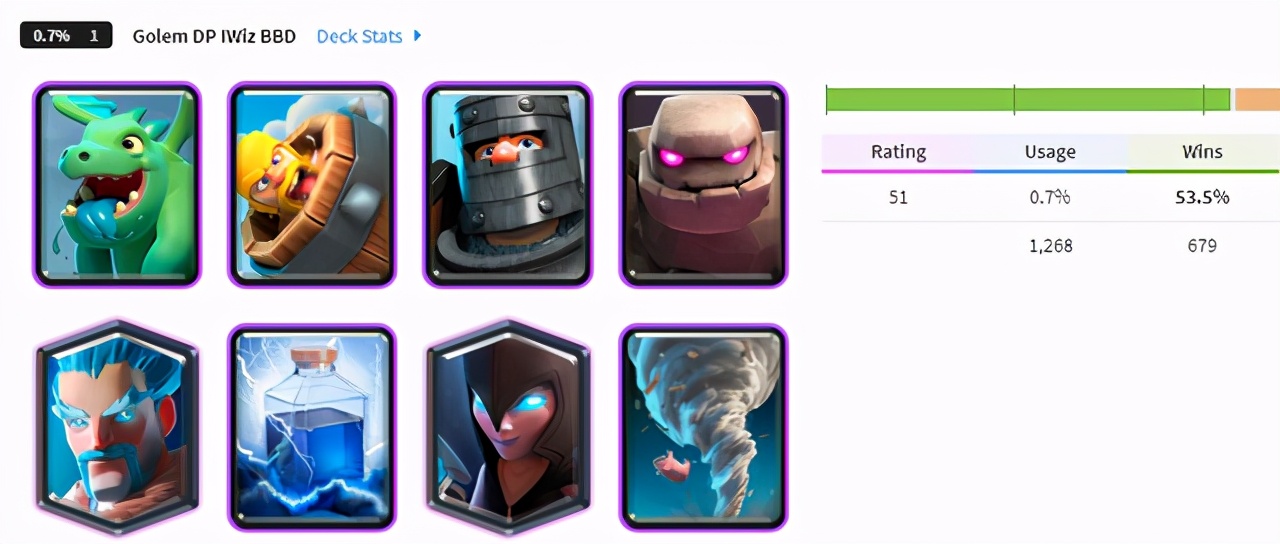
Task: Open the Deck Stats link
Action: point(359,36)
